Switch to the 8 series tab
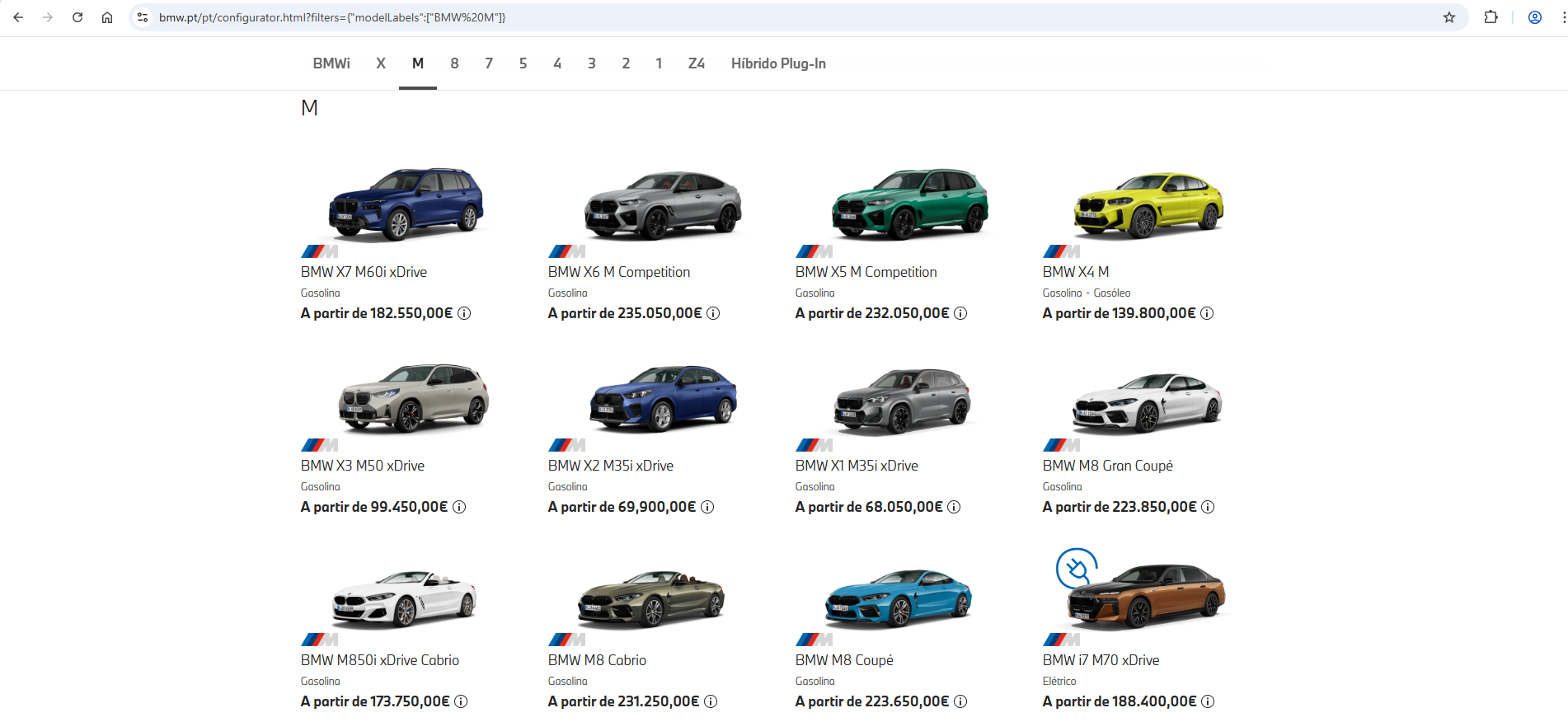The image size is (1568, 722). (454, 63)
